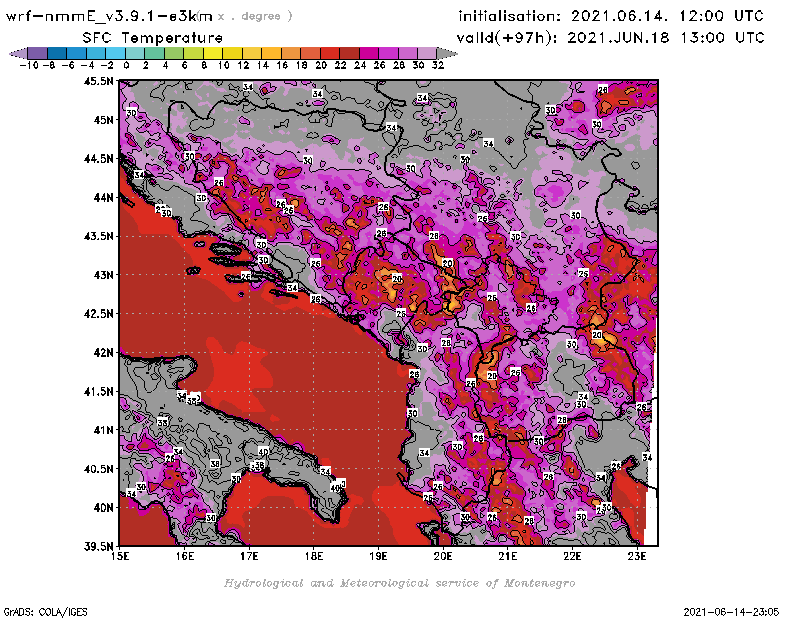Click the pale purple arrow at legend's left end
The width and height of the screenshot is (800, 618).
click(19, 53)
